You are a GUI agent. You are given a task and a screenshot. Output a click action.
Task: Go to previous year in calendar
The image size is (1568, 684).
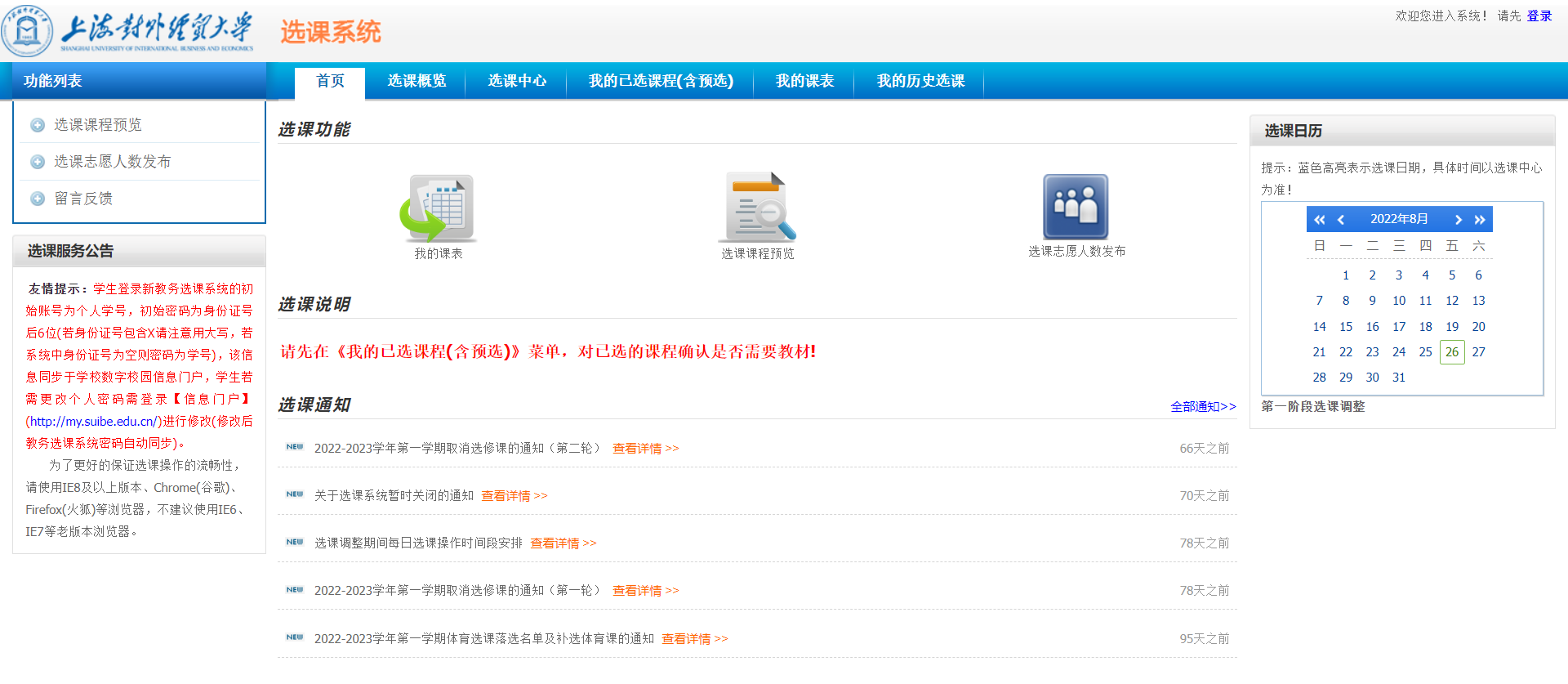pos(1319,220)
